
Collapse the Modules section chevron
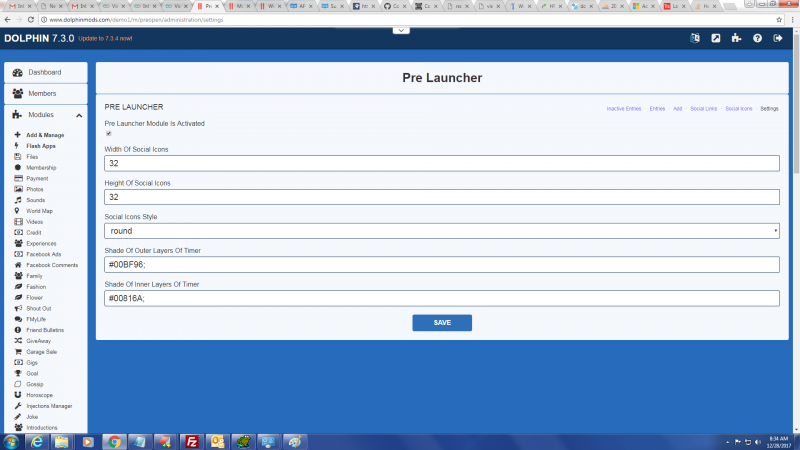[79, 115]
